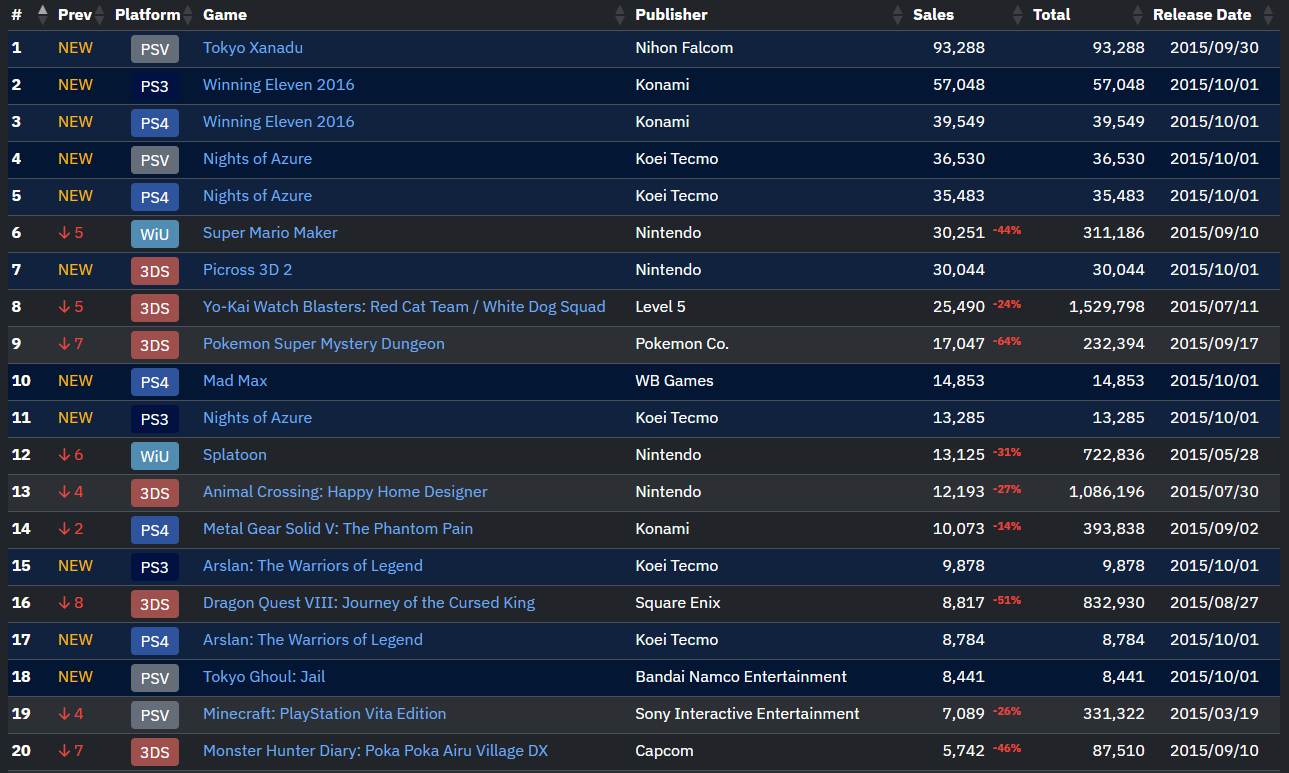Click the Level 5 publisher cell

pyautogui.click(x=661, y=307)
